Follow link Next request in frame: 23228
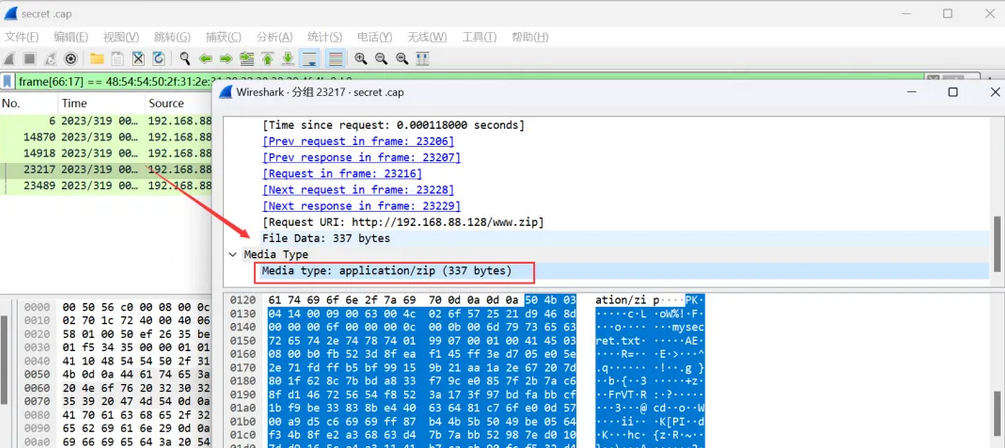The width and height of the screenshot is (1005, 448). click(x=358, y=190)
